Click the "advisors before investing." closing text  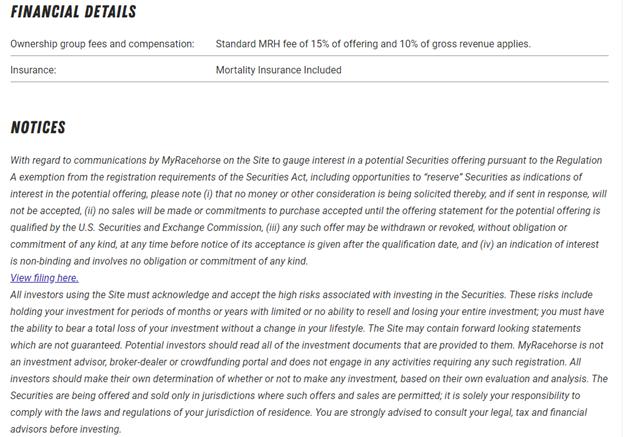(x=66, y=429)
